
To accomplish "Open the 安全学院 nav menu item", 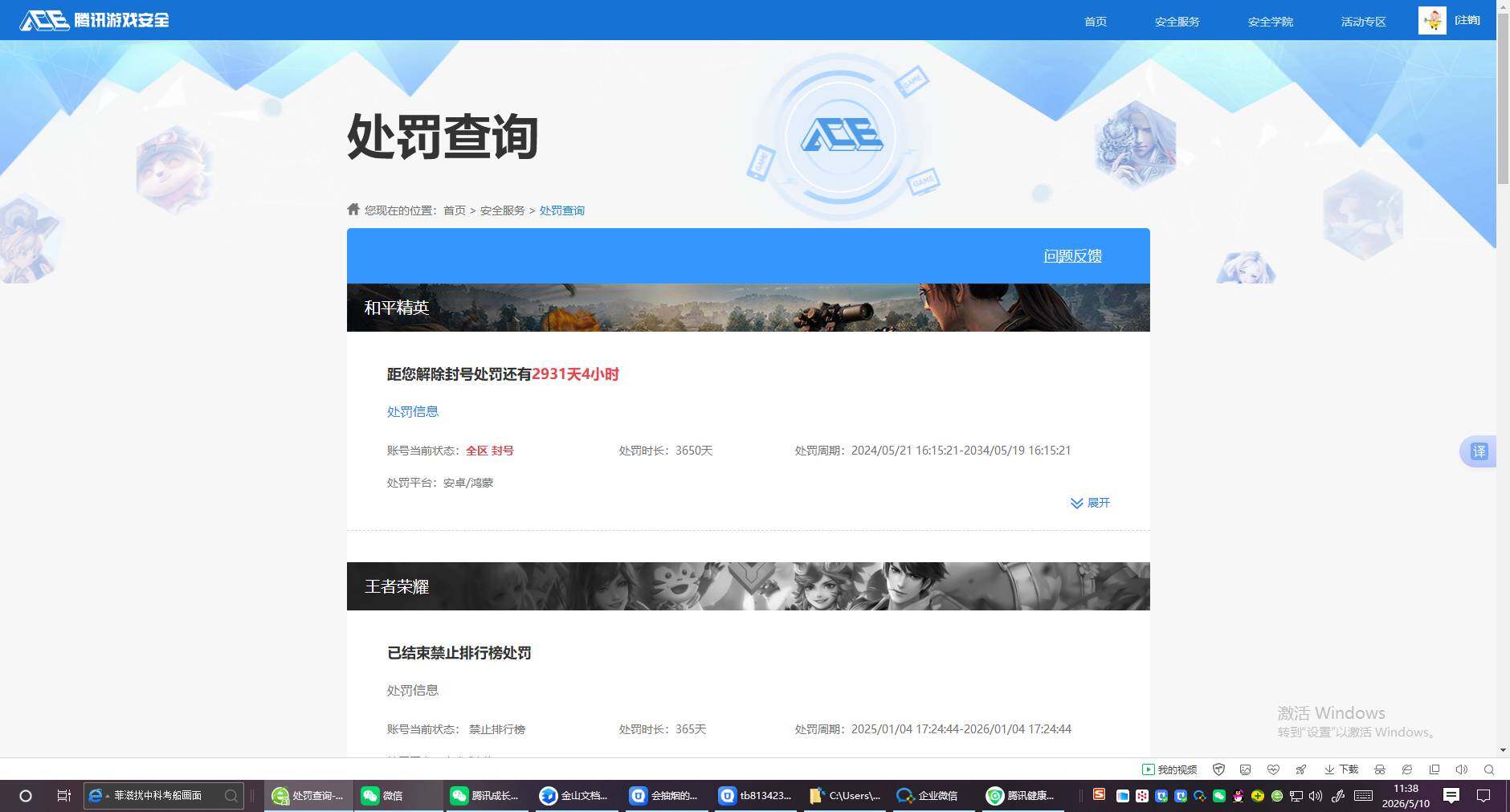I will pyautogui.click(x=1271, y=22).
